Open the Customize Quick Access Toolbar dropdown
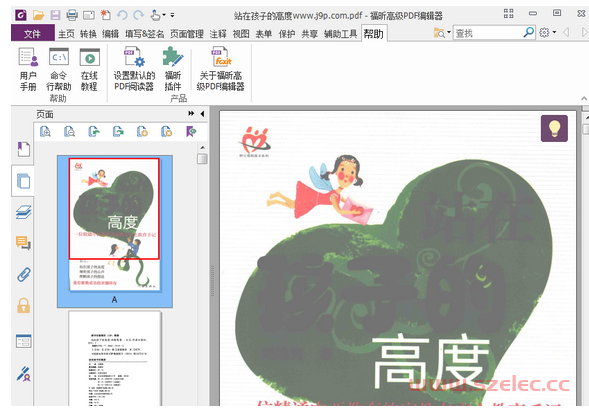Image resolution: width=589 pixels, height=411 pixels. 172,15
